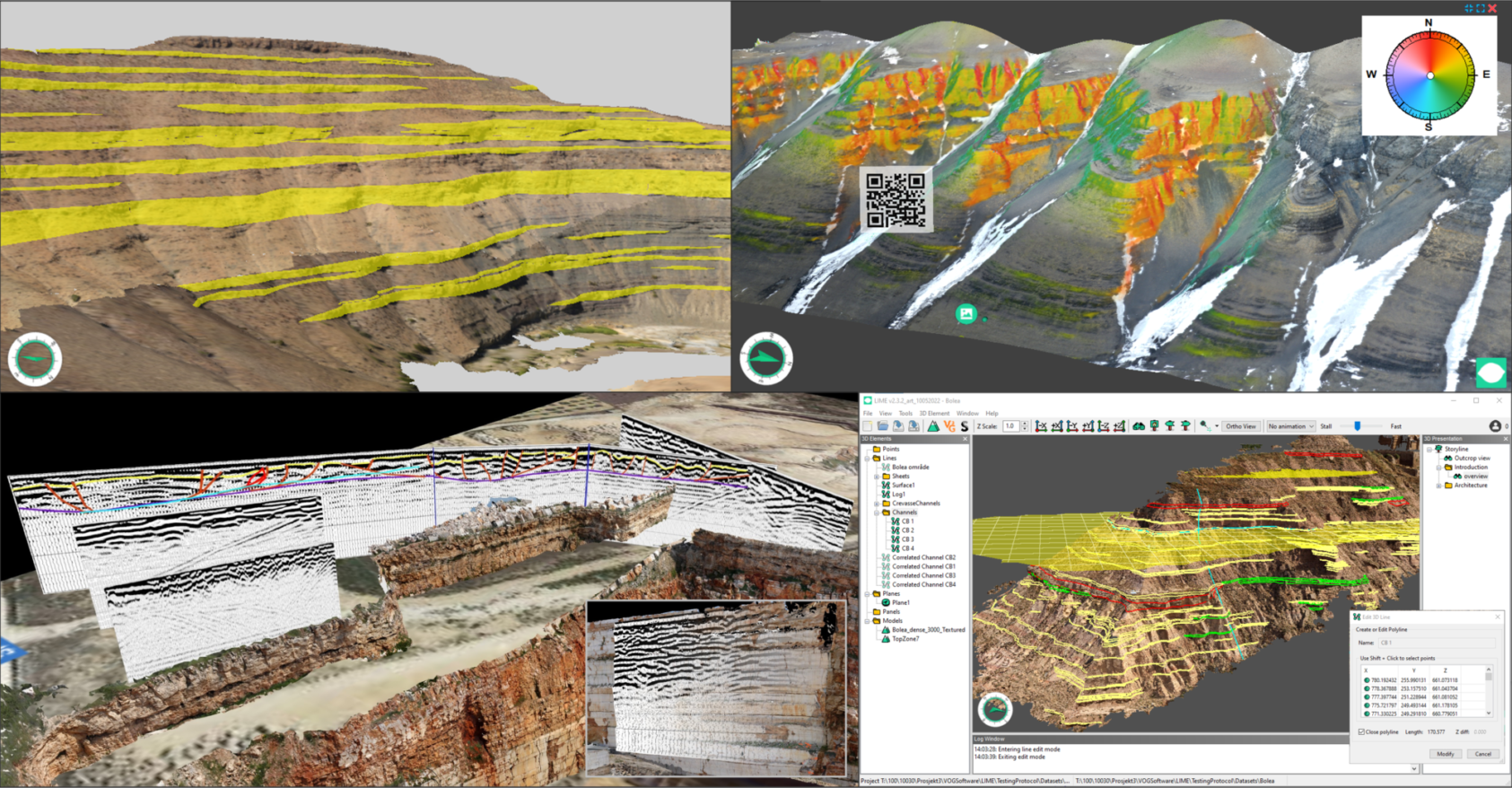The width and height of the screenshot is (1512, 788).
Task: Select CB 3 line in Channels
Action: 906,539
